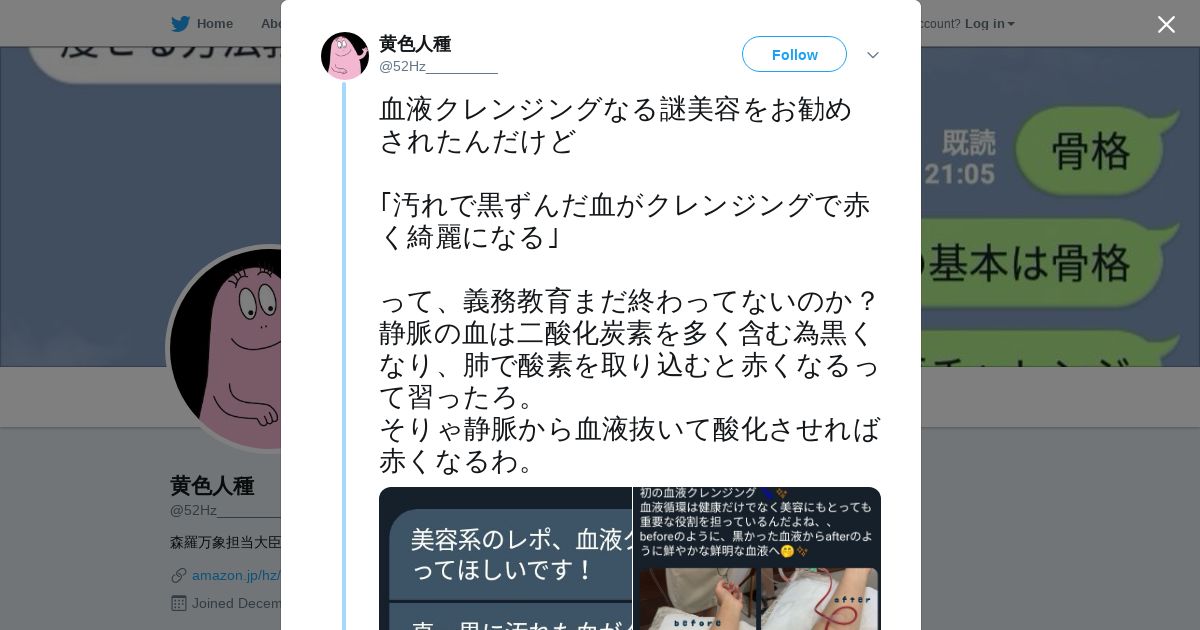This screenshot has height=630, width=1200.
Task: Click the calendar icon beside Joined date
Action: (179, 603)
